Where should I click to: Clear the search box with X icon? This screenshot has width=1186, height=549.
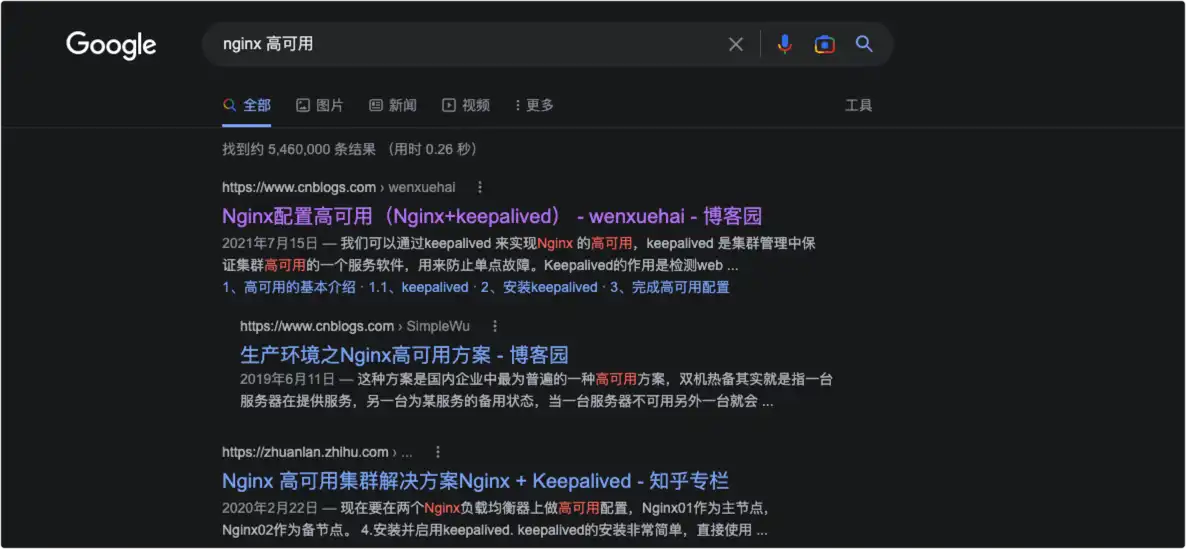click(735, 45)
